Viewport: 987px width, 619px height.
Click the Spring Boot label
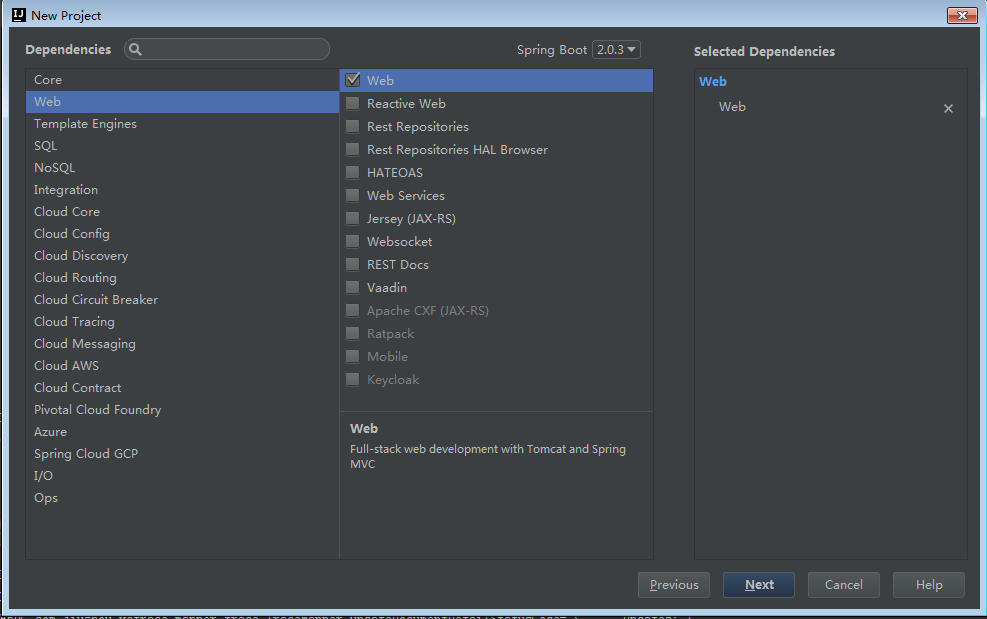pos(551,50)
